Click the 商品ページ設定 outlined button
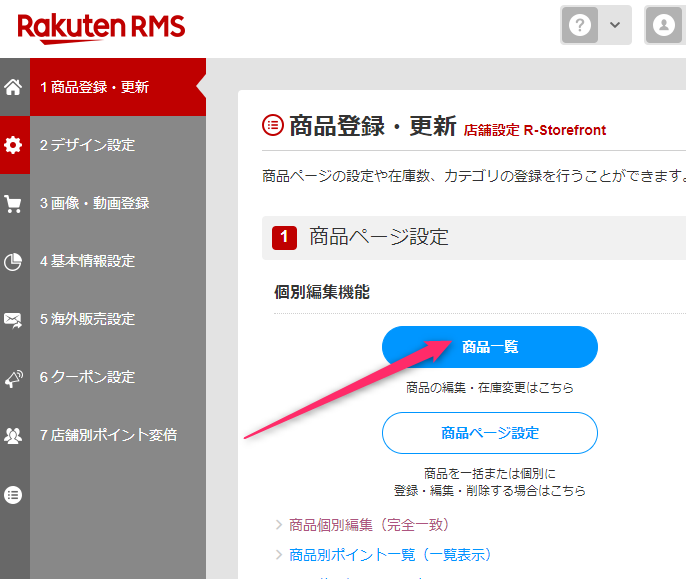 click(x=490, y=433)
